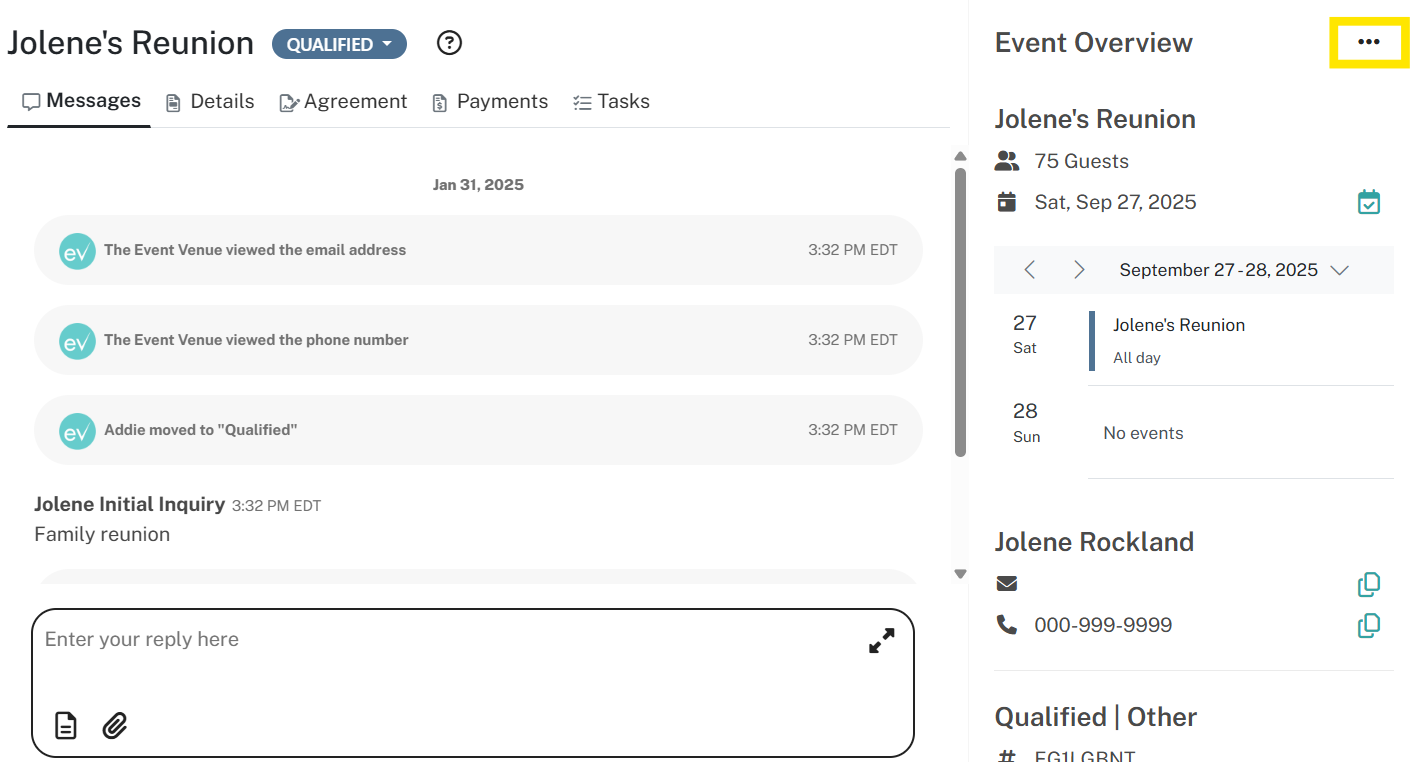Click the message scrollbar up arrow
The height and width of the screenshot is (762, 1411).
pyautogui.click(x=960, y=156)
